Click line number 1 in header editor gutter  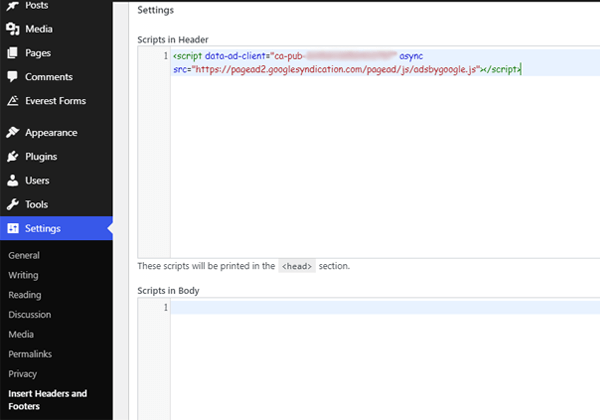166,56
